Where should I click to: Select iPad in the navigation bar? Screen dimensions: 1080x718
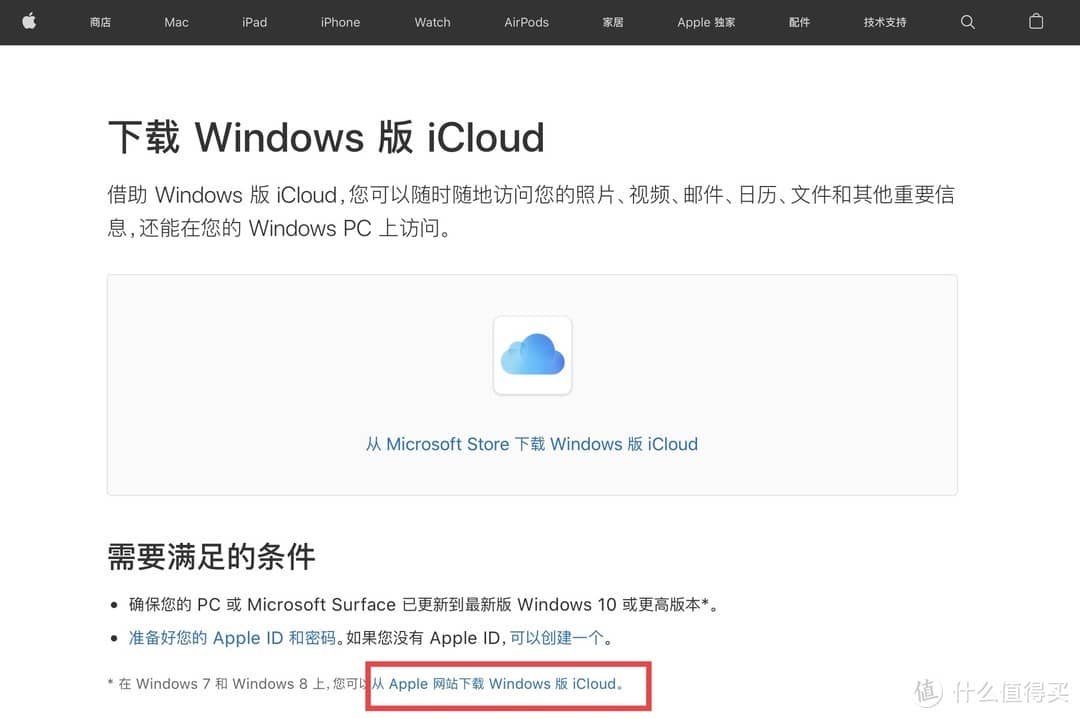(x=254, y=22)
